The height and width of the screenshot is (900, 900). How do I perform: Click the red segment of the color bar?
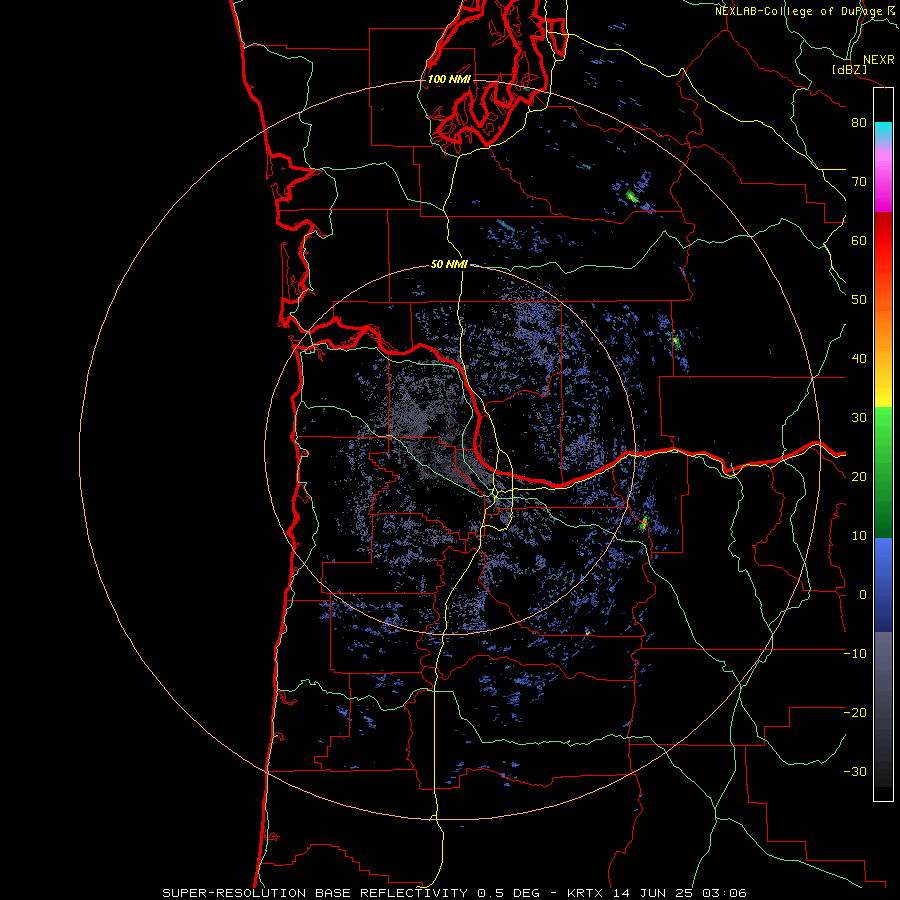(x=883, y=241)
